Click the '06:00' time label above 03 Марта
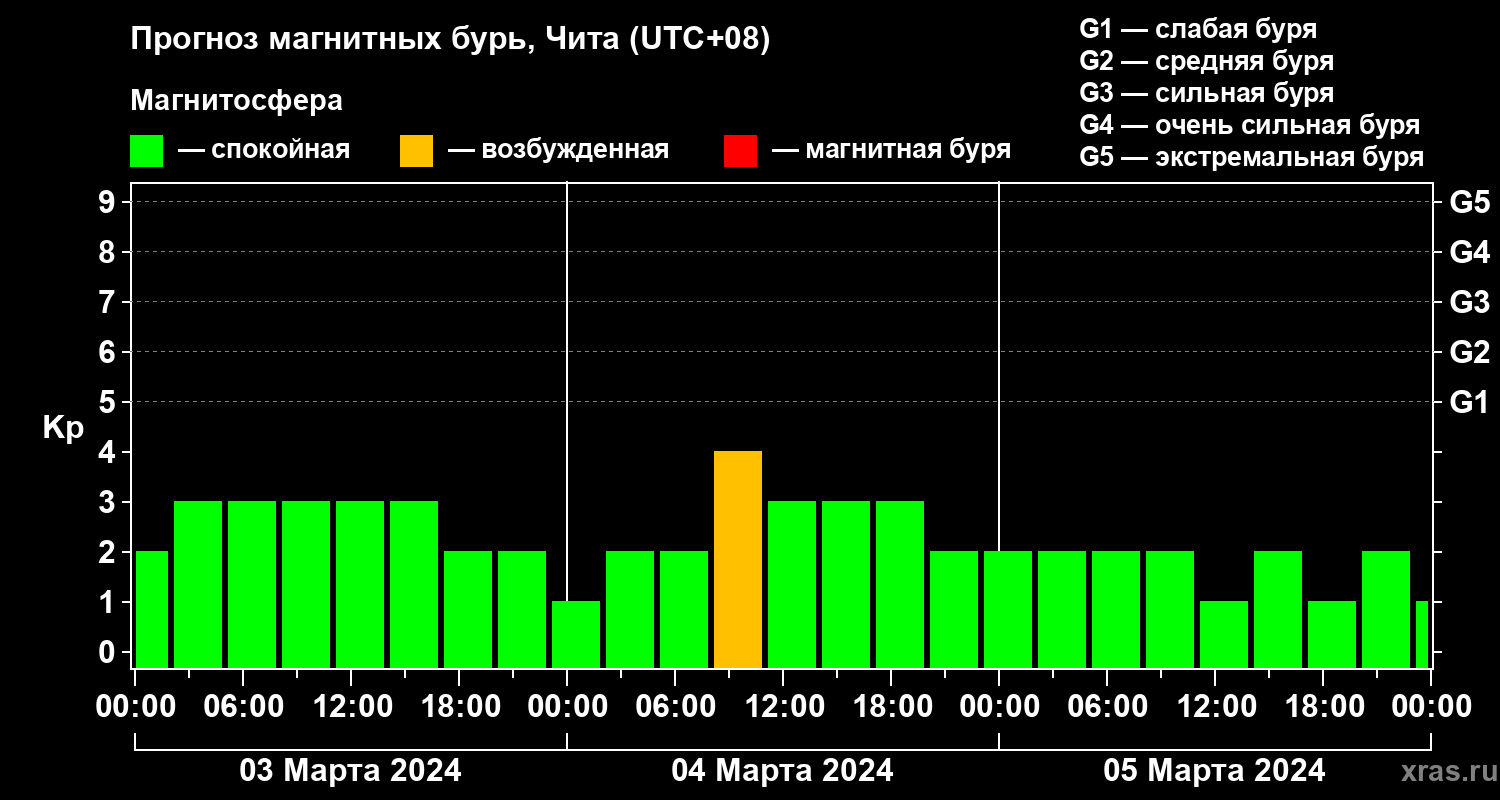 click(244, 706)
